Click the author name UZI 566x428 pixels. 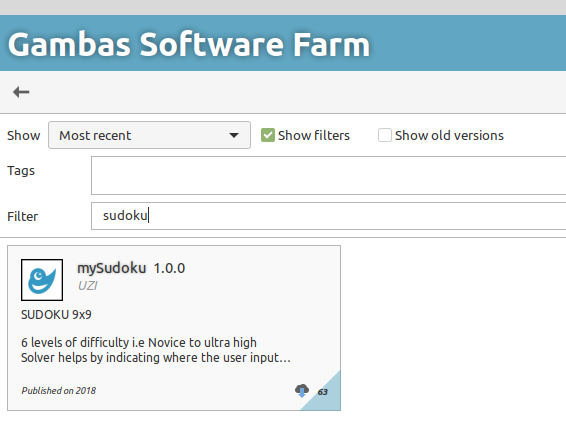[x=88, y=286]
